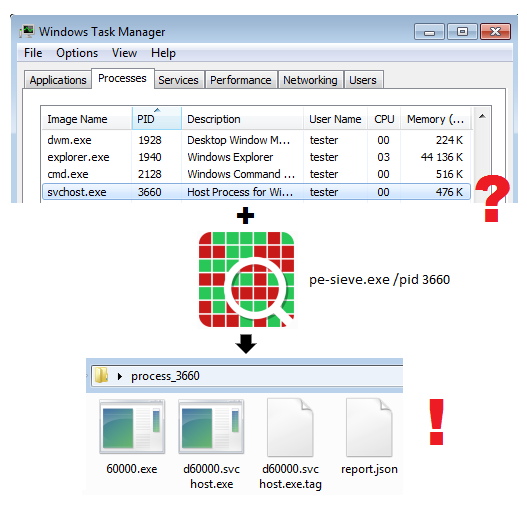Select the explorer.exe process row

point(256,157)
